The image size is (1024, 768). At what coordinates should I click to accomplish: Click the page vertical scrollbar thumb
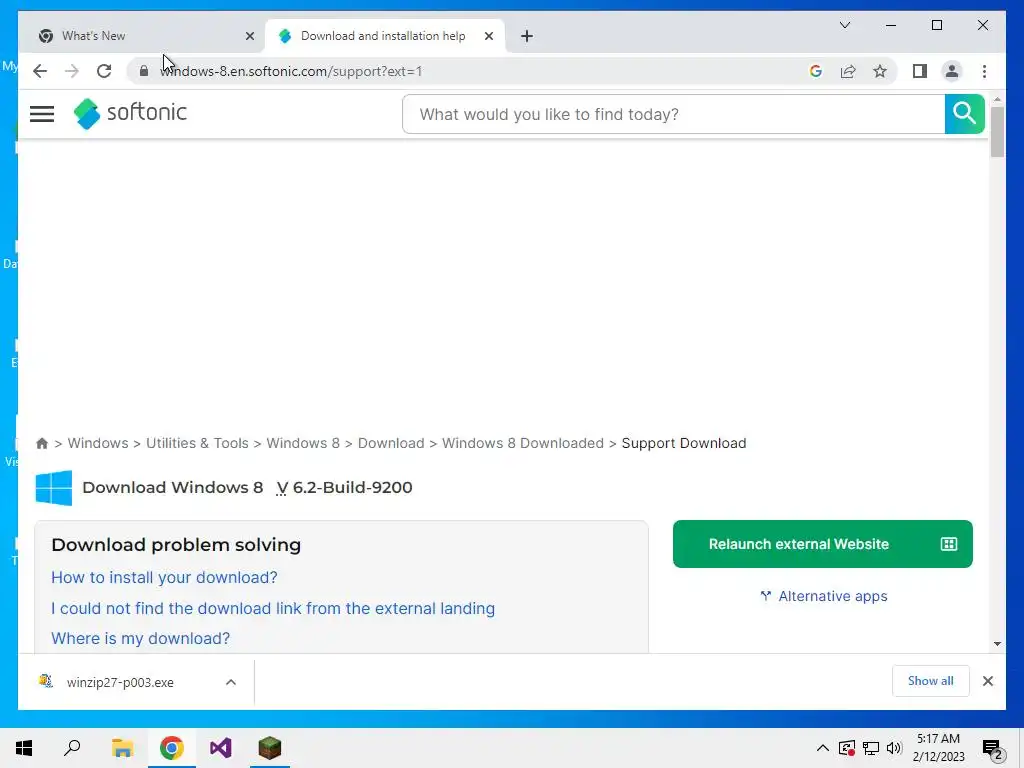pyautogui.click(x=997, y=131)
